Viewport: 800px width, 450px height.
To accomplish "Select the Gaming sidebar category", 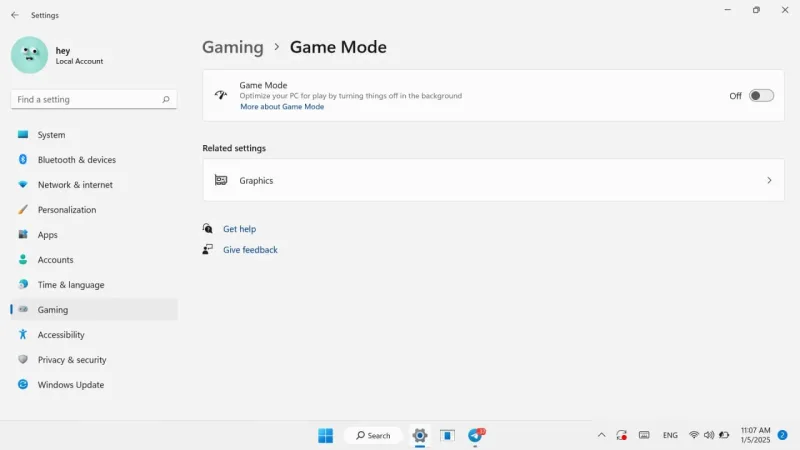I will coord(94,310).
